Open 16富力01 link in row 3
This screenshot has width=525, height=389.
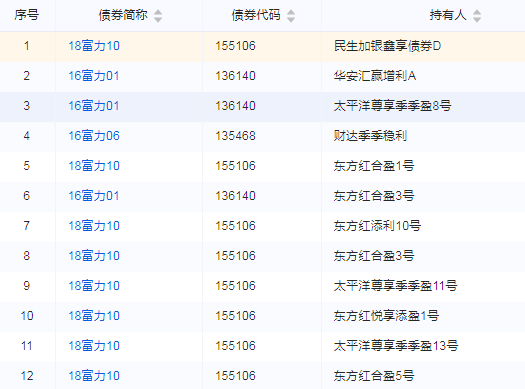(94, 106)
